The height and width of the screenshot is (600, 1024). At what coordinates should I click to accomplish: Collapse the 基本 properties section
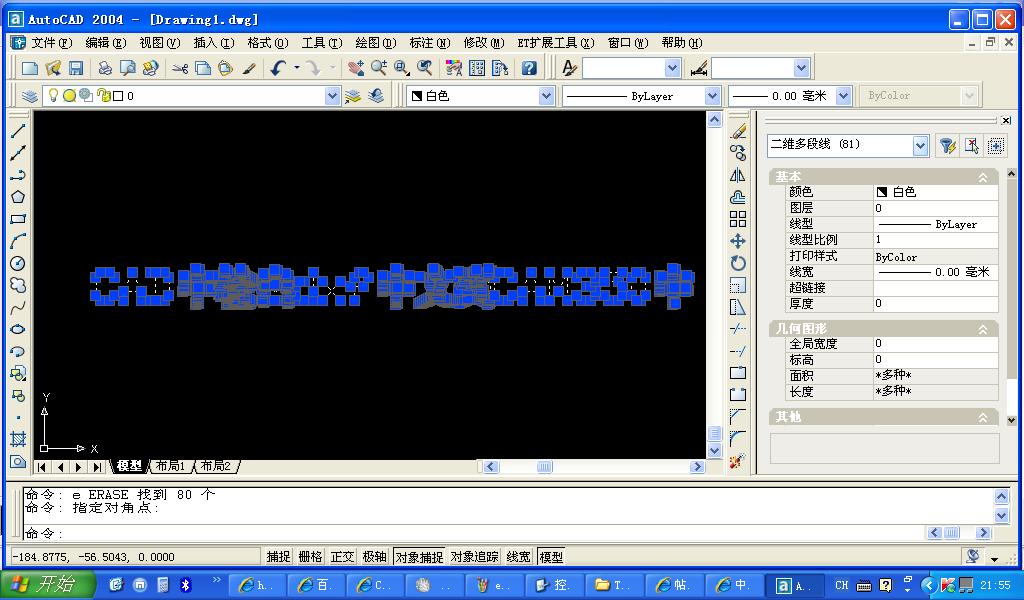click(983, 177)
